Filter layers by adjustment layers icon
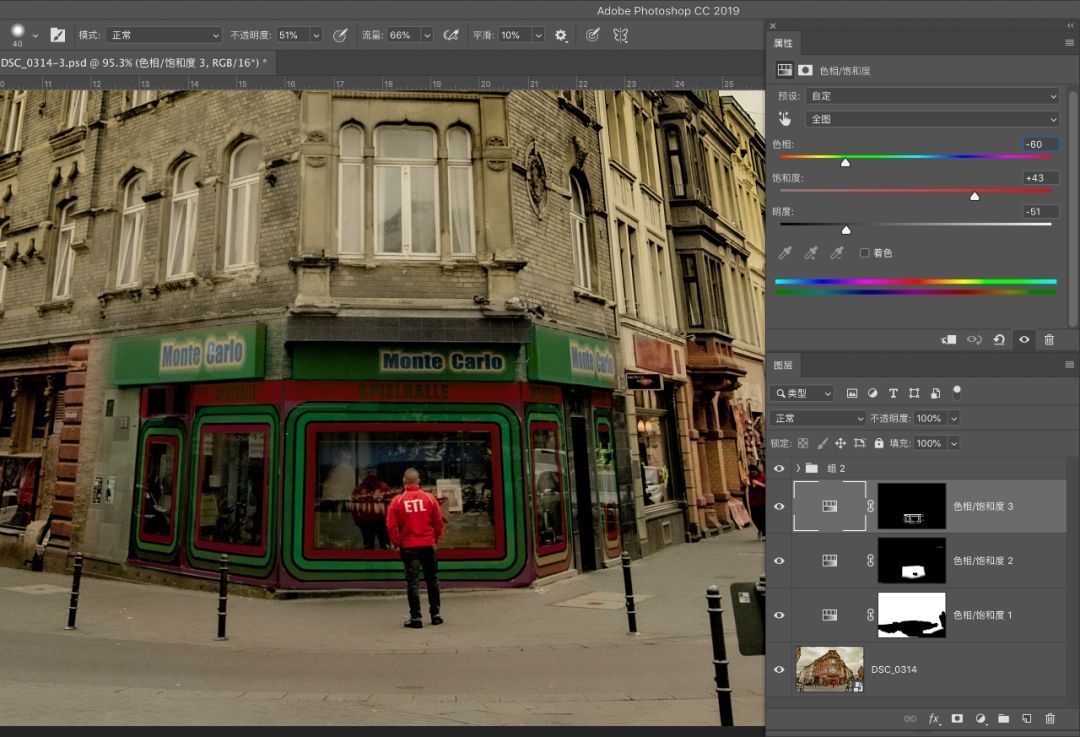The image size is (1080, 737). 873,393
